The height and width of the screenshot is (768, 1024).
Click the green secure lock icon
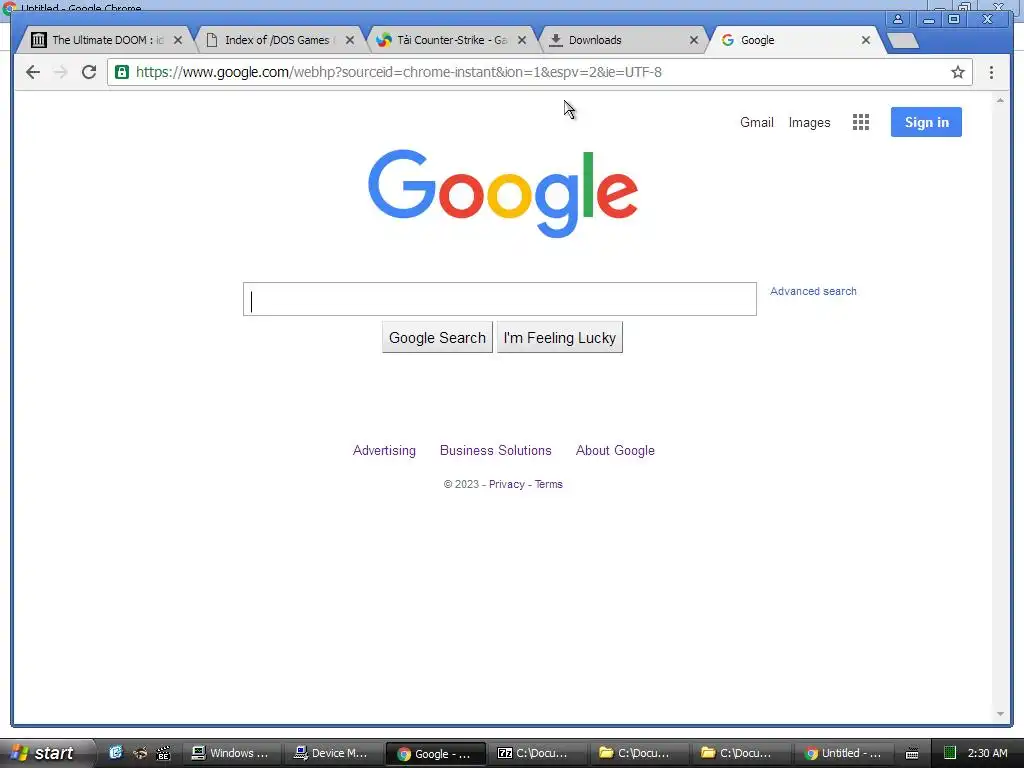[x=122, y=72]
